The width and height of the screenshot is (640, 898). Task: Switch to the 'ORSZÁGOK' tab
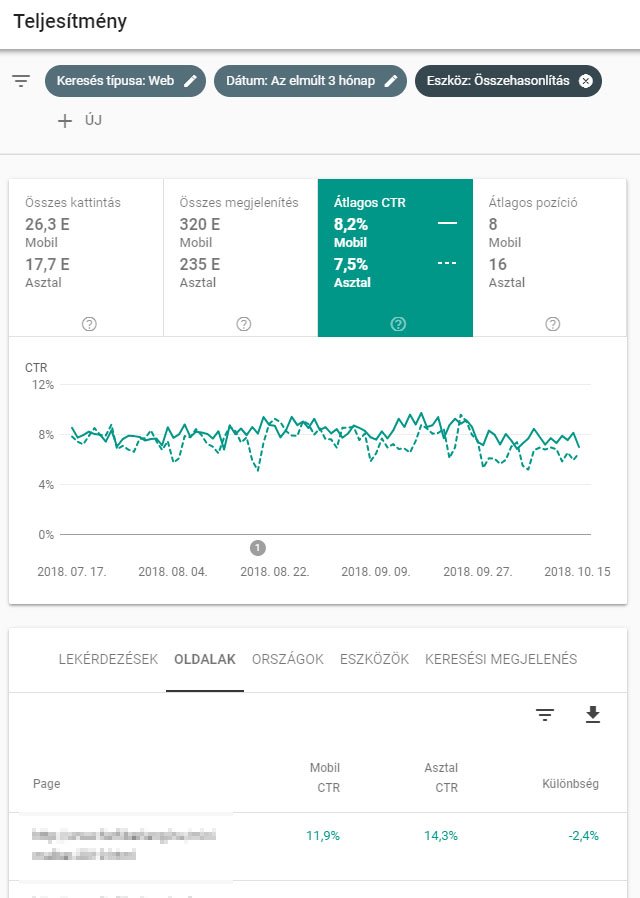[x=287, y=659]
